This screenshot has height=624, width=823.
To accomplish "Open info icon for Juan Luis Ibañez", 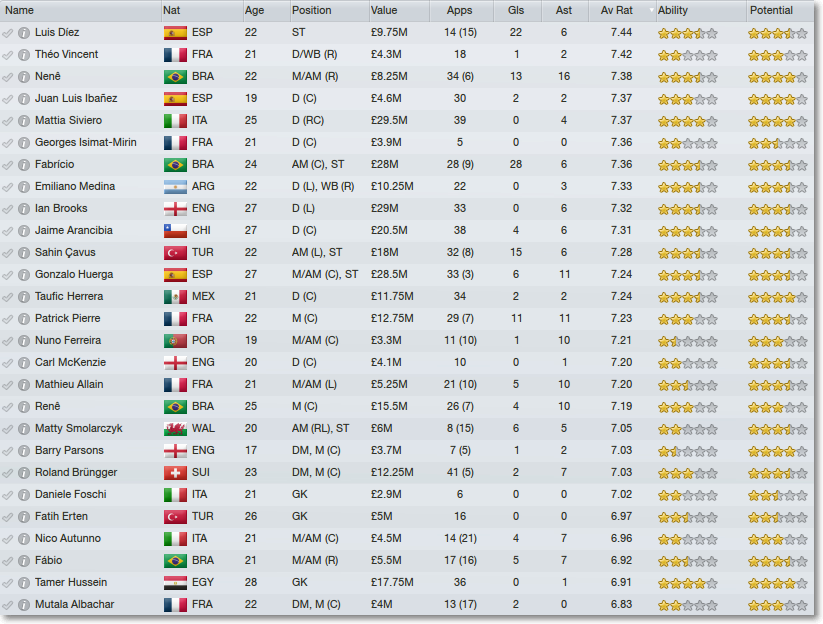I will pyautogui.click(x=24, y=99).
